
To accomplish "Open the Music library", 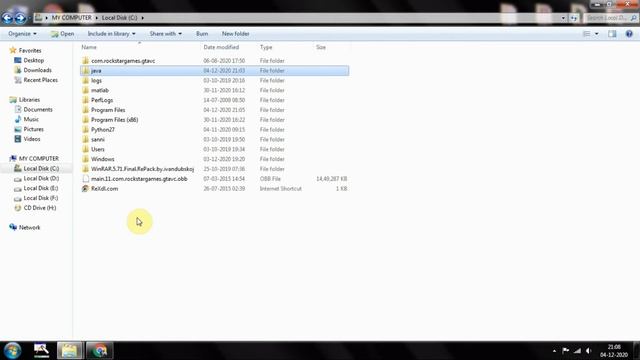I will (31, 119).
